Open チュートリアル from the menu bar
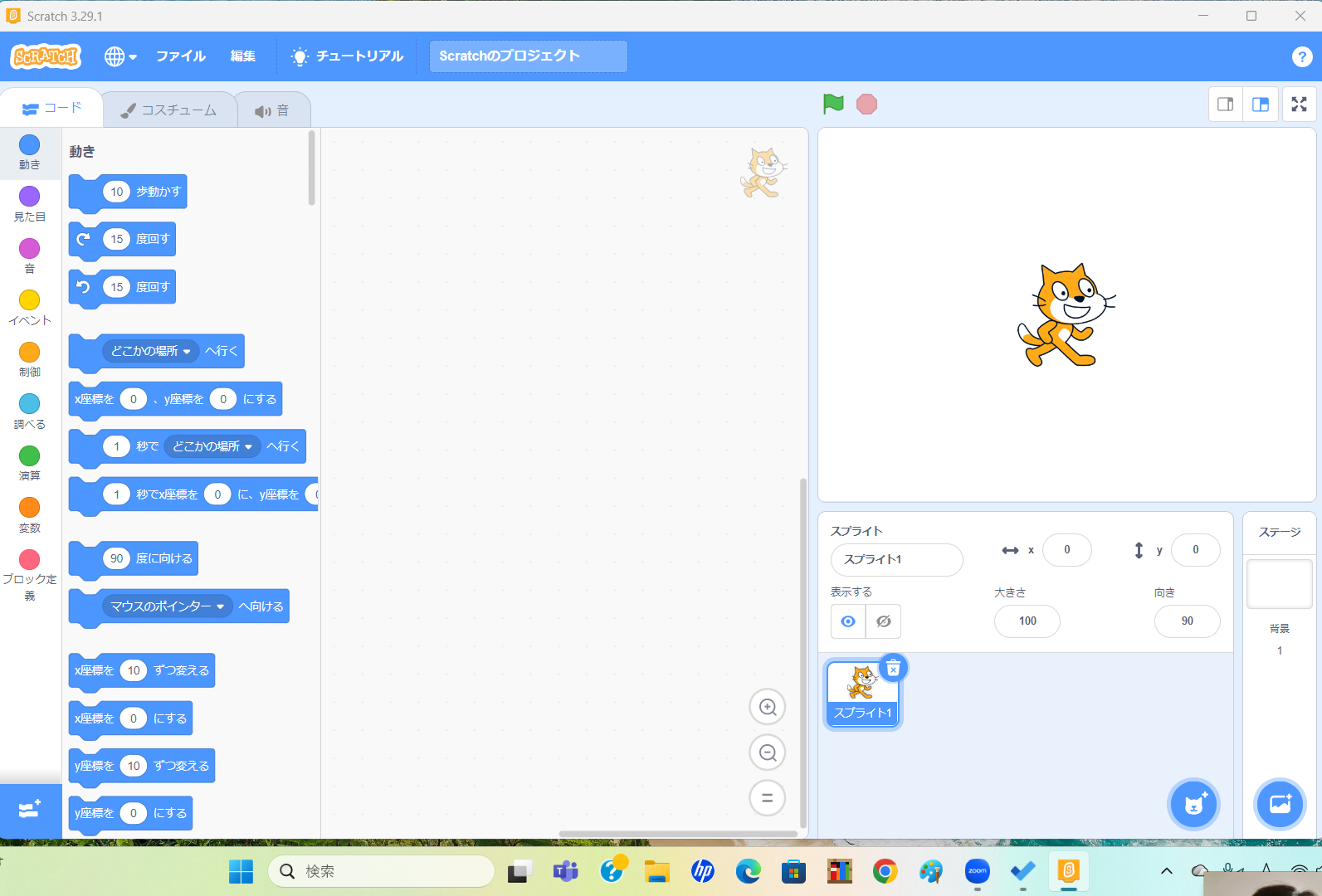 tap(347, 56)
